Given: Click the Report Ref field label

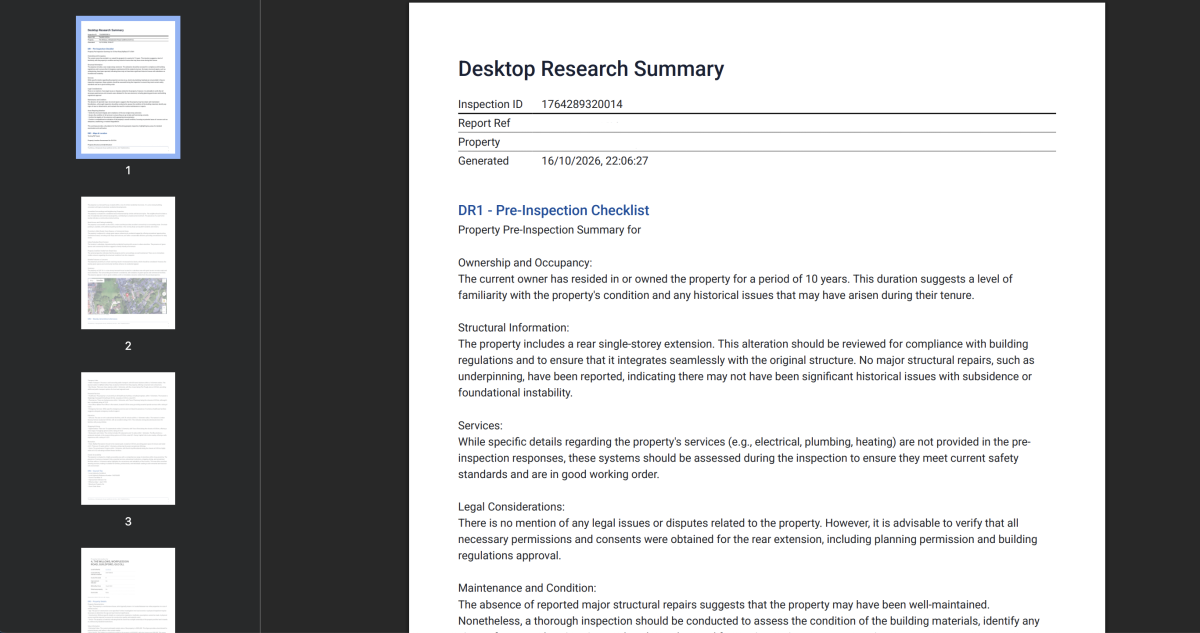Looking at the screenshot, I should tap(484, 123).
